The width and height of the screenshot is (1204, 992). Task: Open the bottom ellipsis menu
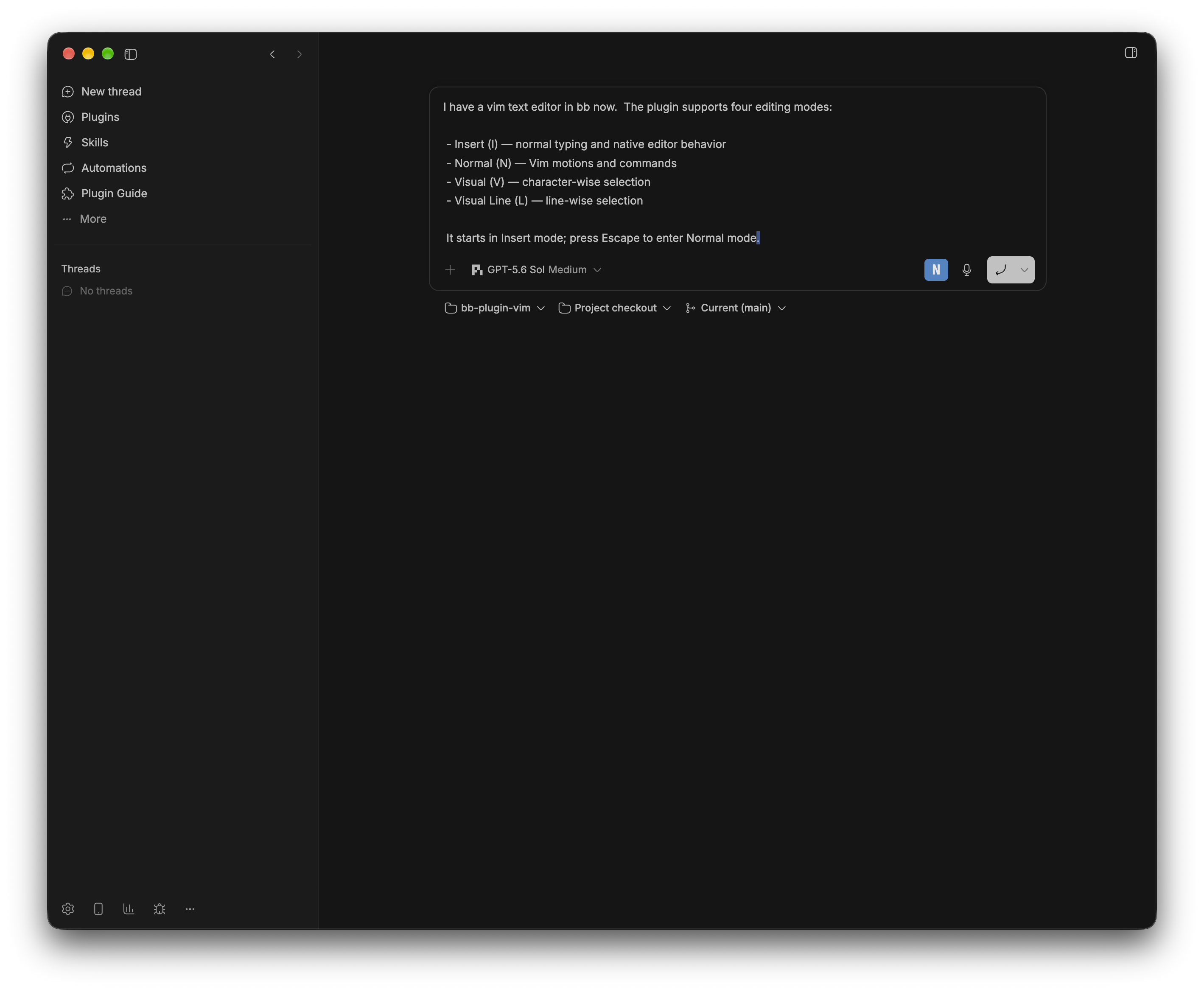(x=190, y=908)
